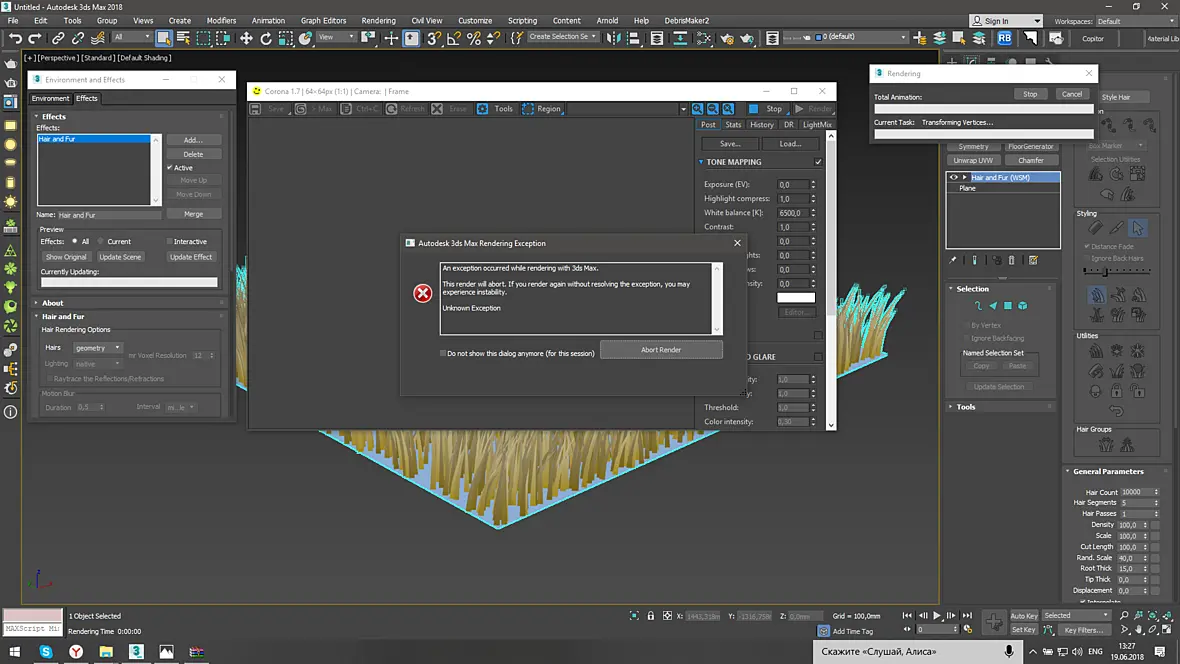Toggle the Percent Snap icon
The height and width of the screenshot is (664, 1180).
pyautogui.click(x=474, y=38)
